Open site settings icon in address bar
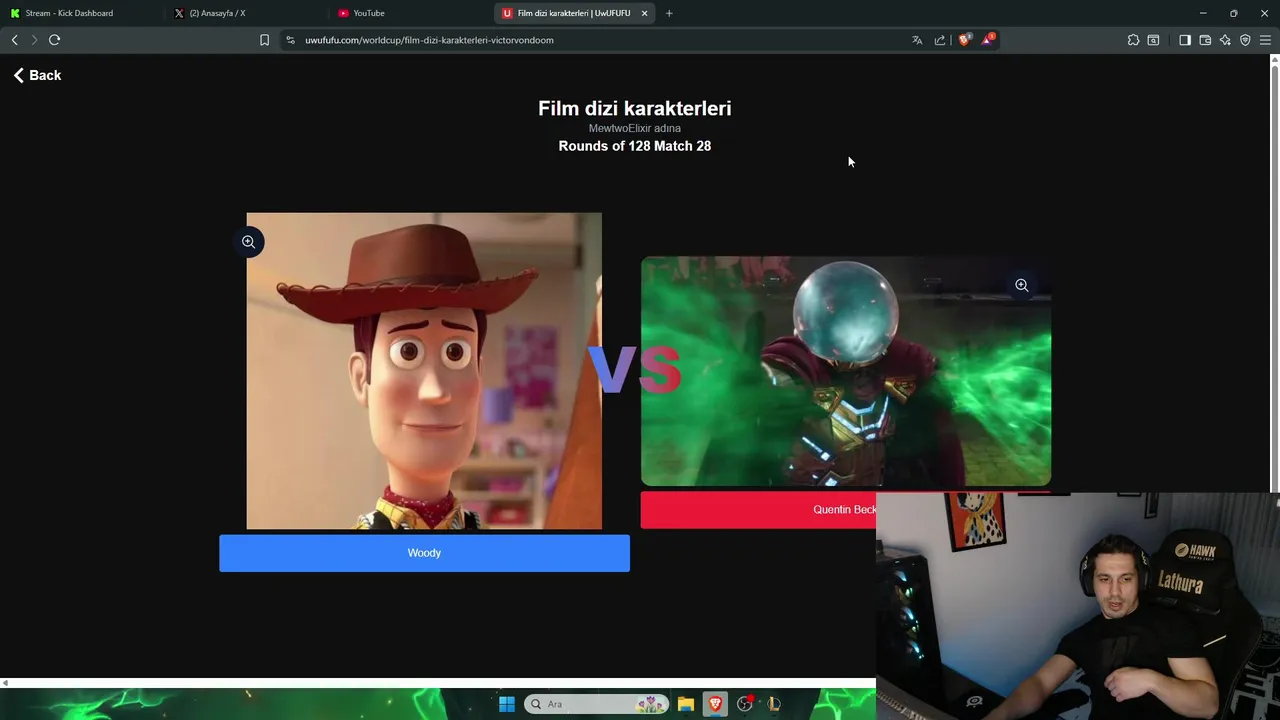Image resolution: width=1280 pixels, height=720 pixels. point(290,40)
